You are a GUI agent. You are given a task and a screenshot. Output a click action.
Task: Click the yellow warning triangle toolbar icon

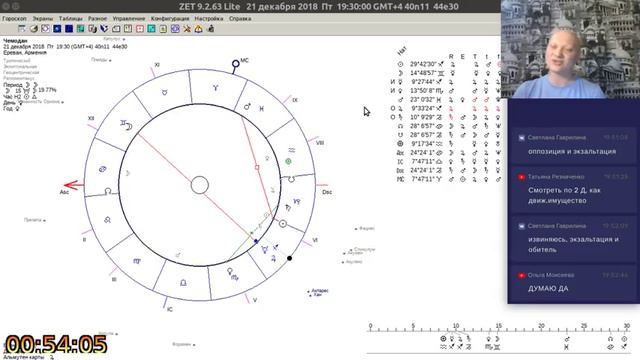click(198, 29)
